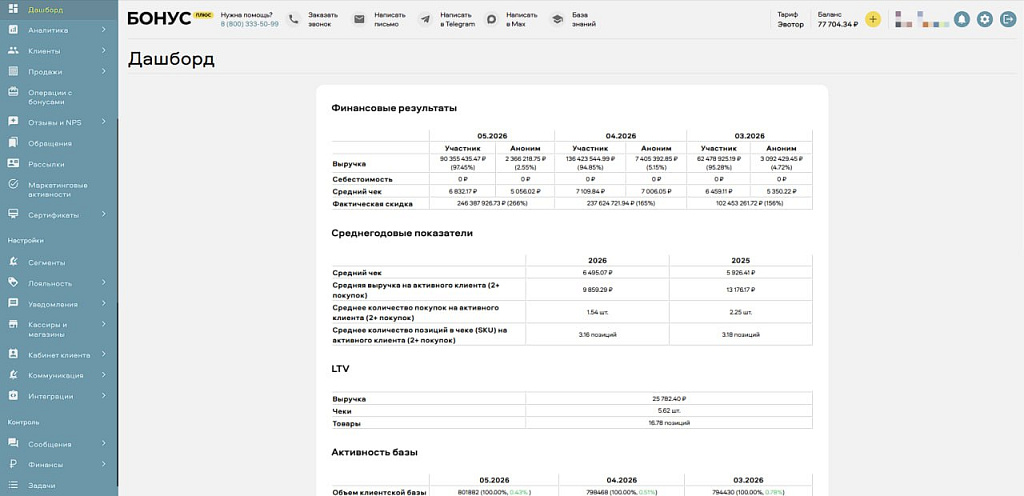
Task: Click the Финансы ruble icon
Action: tap(13, 464)
